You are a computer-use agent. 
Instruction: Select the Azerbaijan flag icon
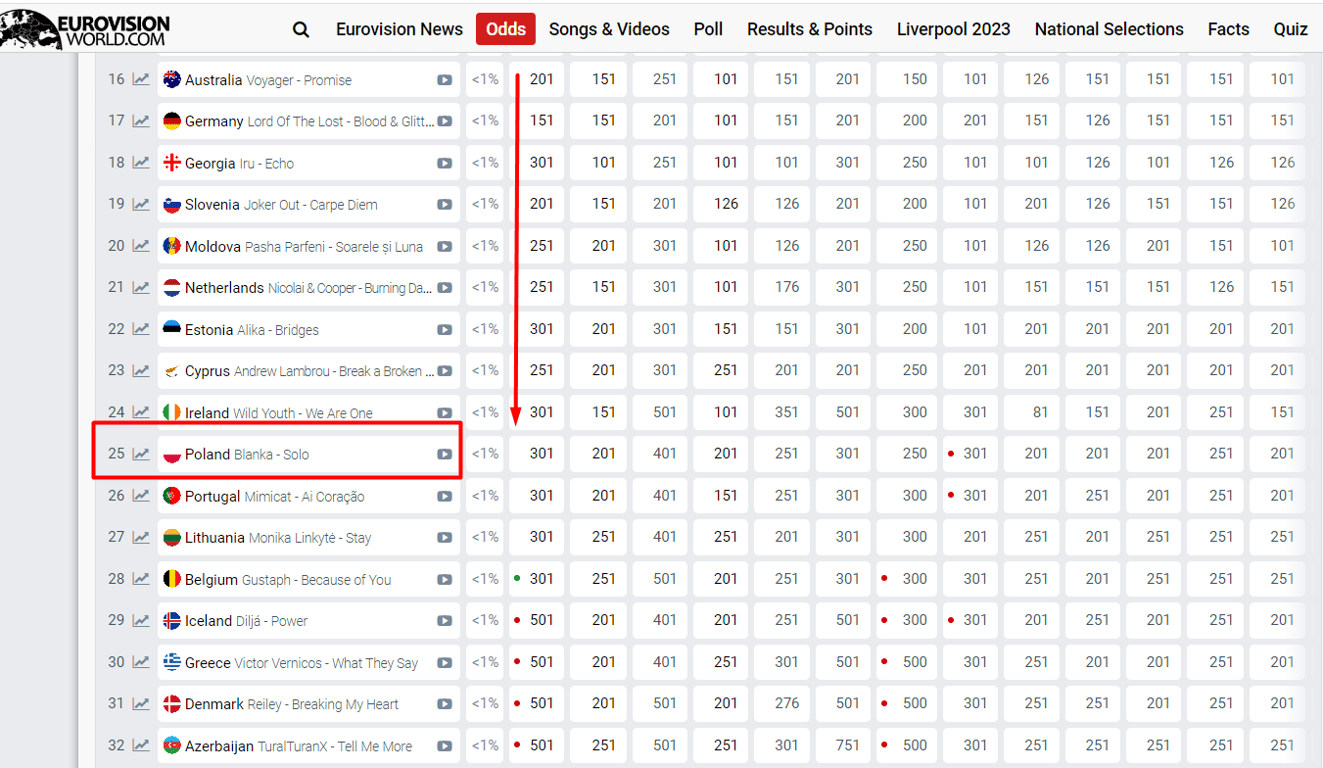[172, 745]
